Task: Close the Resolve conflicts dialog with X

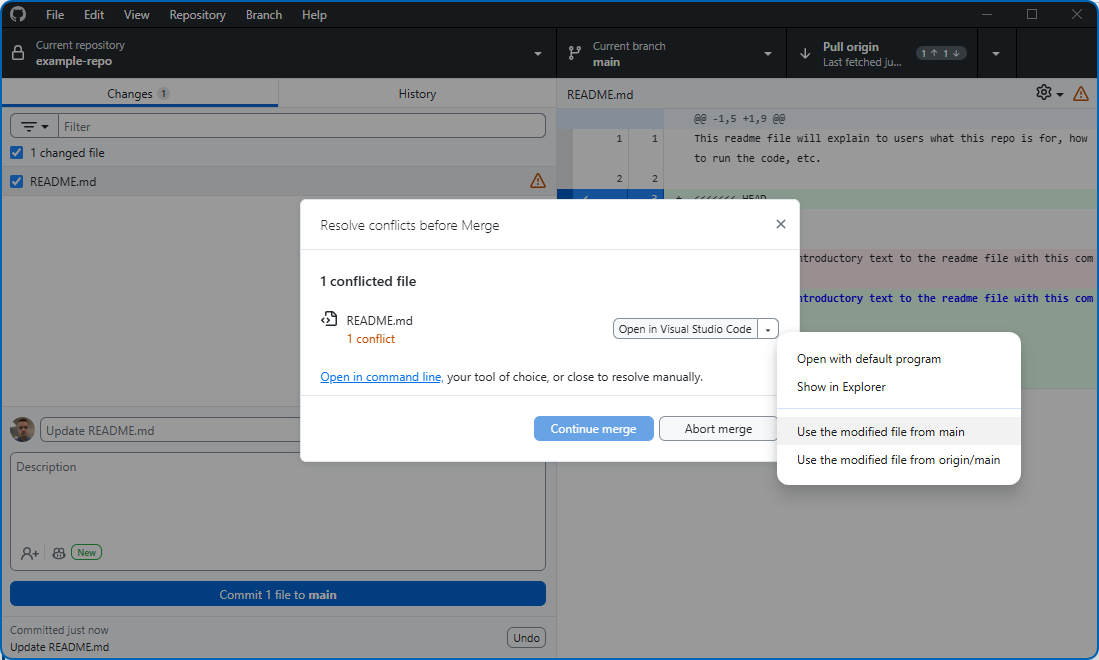Action: (781, 225)
